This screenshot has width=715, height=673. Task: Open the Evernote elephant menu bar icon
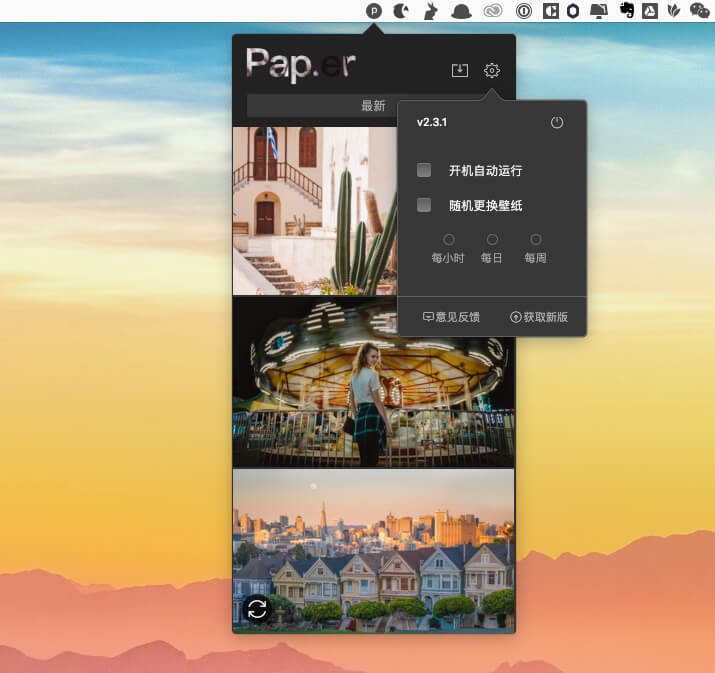[x=627, y=10]
